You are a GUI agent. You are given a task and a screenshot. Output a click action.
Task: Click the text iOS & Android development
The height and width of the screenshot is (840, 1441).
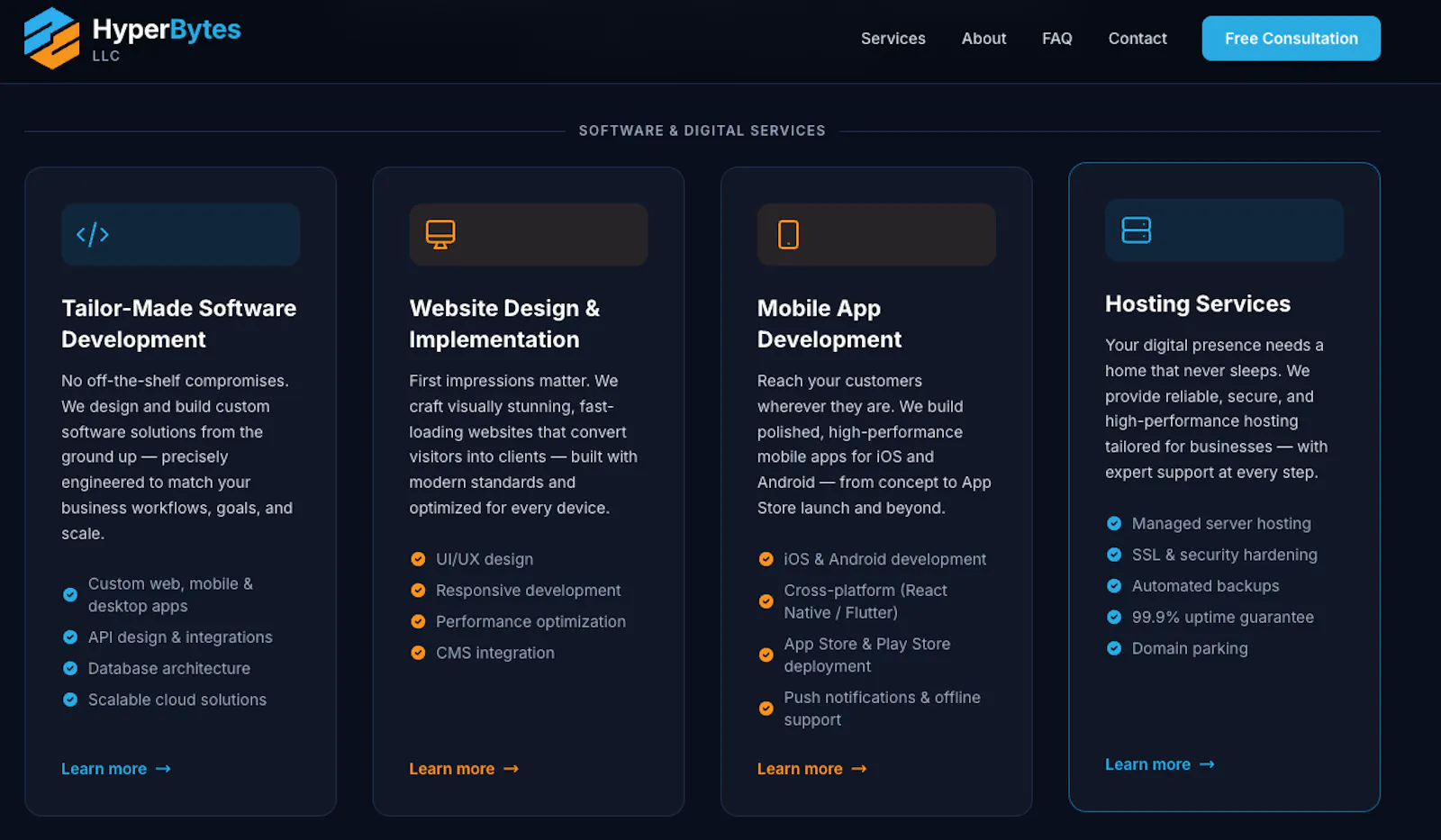[x=885, y=559]
